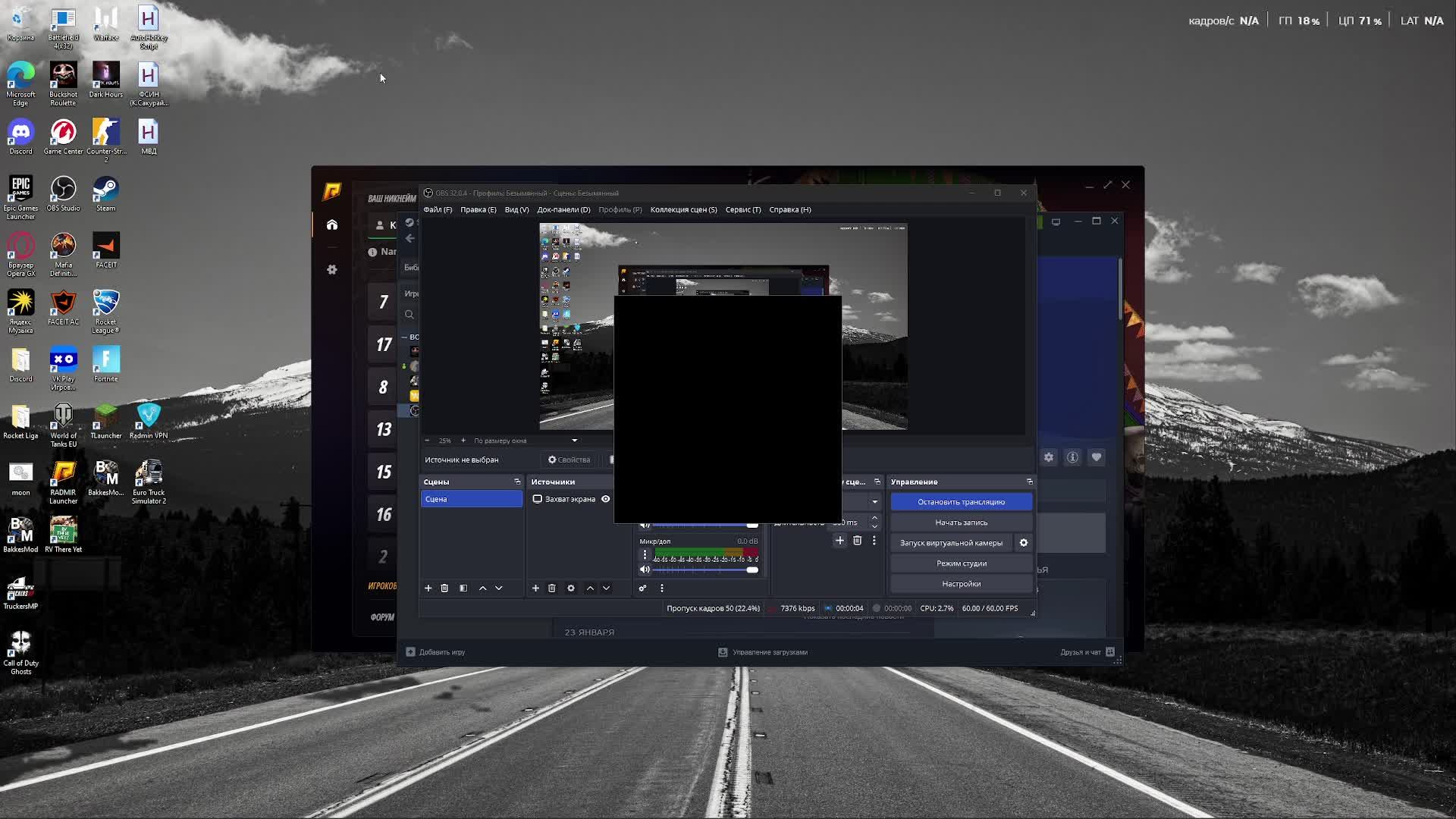
Task: Delete the selected source with trash icon
Action: (x=552, y=588)
